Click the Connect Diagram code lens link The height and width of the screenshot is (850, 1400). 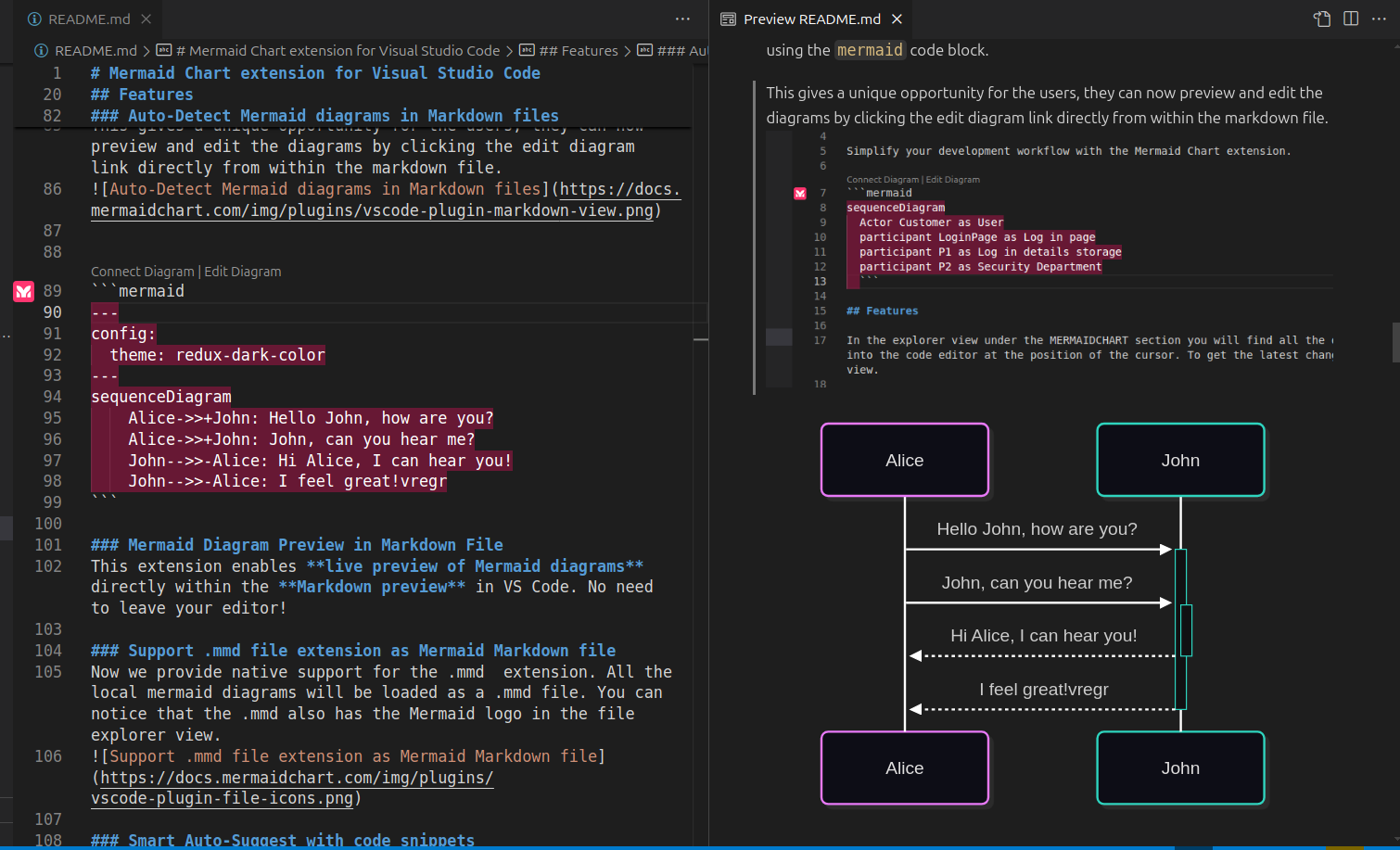[x=142, y=271]
